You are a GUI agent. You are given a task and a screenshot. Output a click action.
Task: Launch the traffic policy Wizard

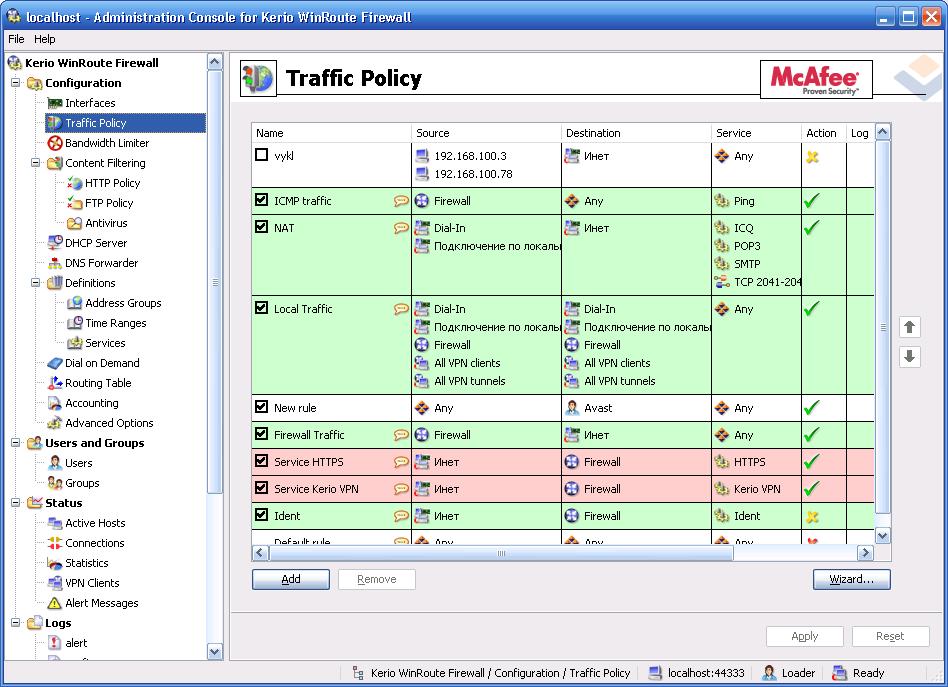click(x=851, y=579)
